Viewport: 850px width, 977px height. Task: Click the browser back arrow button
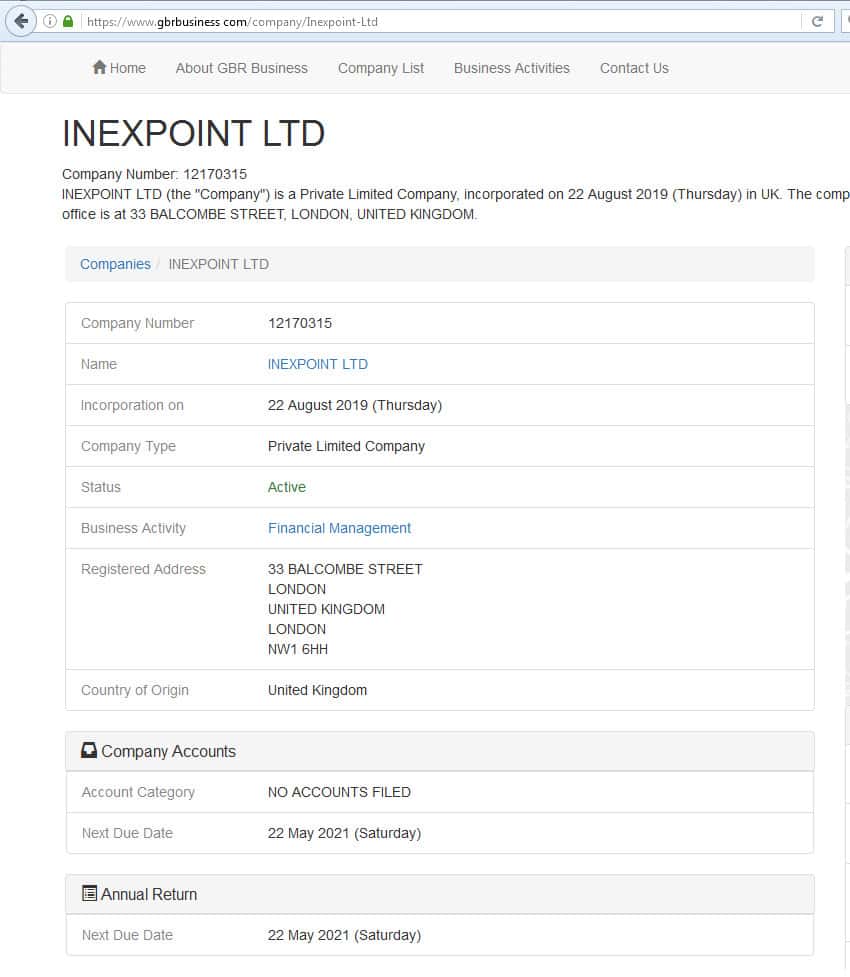coord(21,21)
